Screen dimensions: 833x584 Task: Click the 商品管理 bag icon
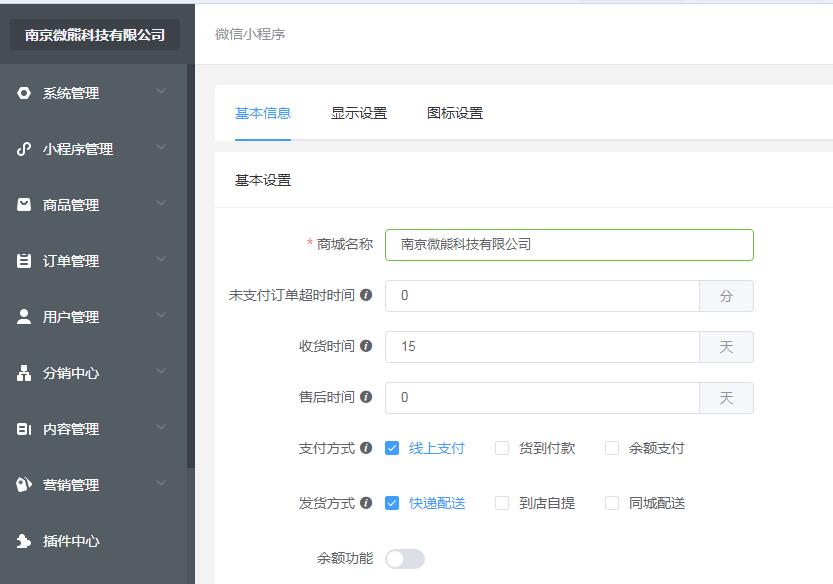tap(24, 205)
